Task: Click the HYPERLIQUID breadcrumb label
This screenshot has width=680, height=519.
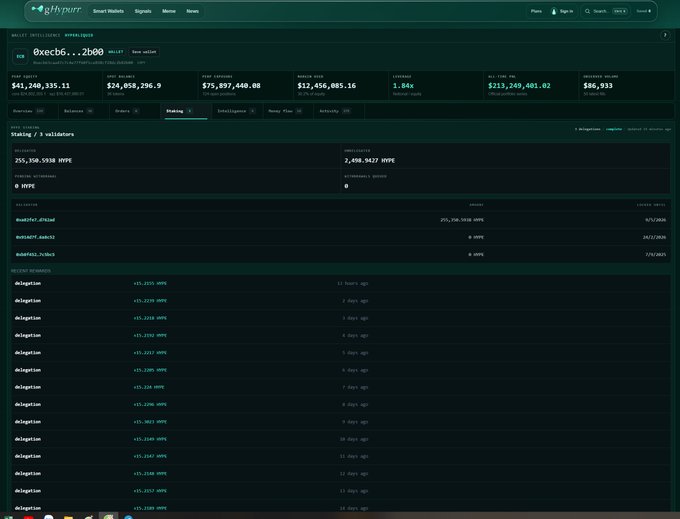Action: pyautogui.click(x=79, y=36)
